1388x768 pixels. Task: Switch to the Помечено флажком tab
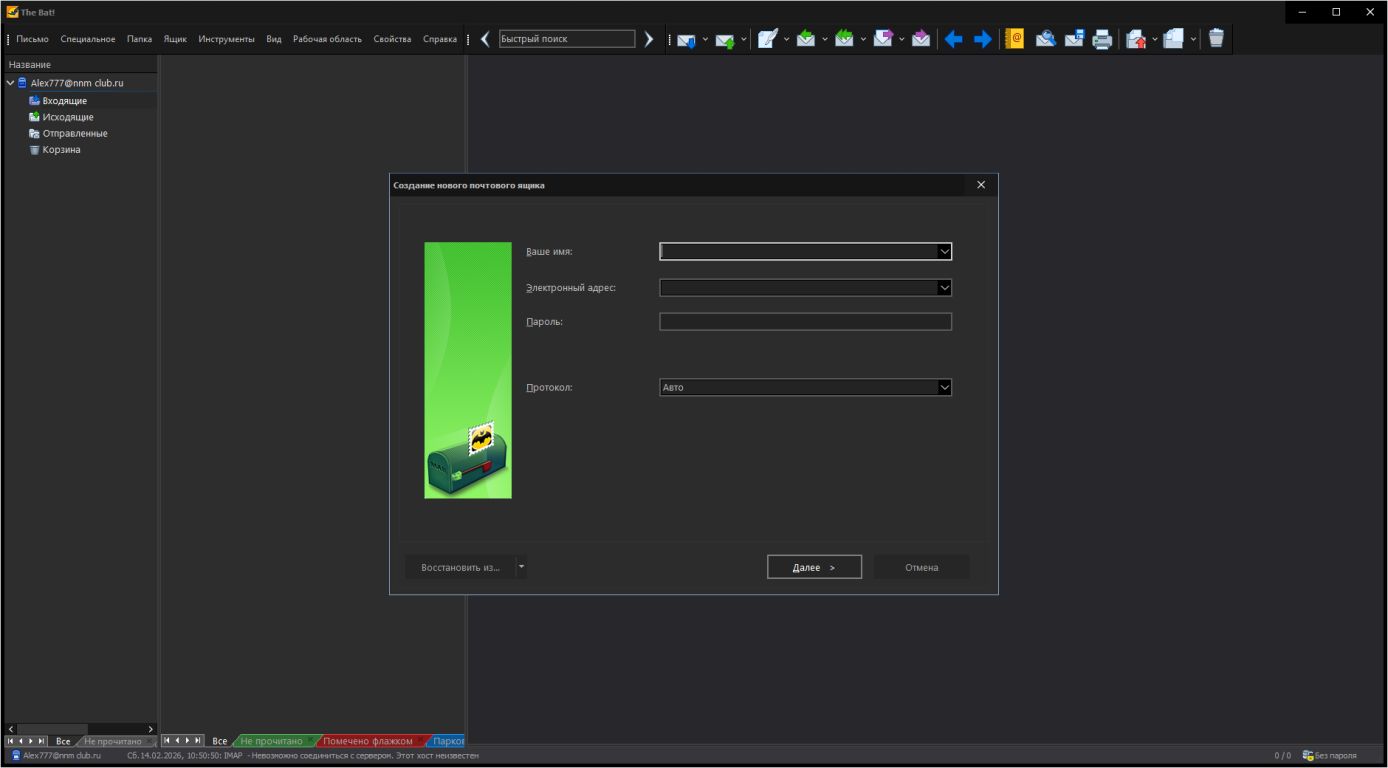click(x=367, y=741)
